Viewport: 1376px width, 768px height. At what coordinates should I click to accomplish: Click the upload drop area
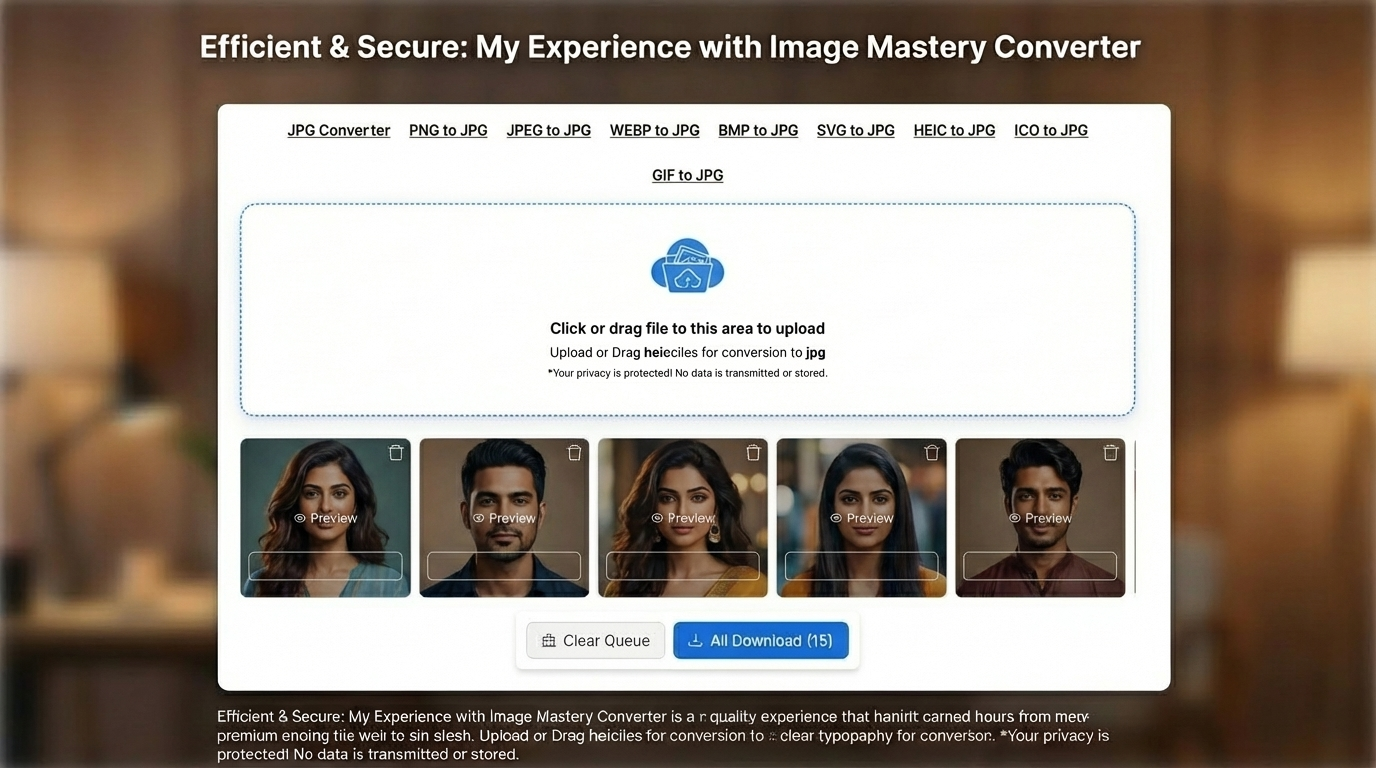(x=687, y=309)
